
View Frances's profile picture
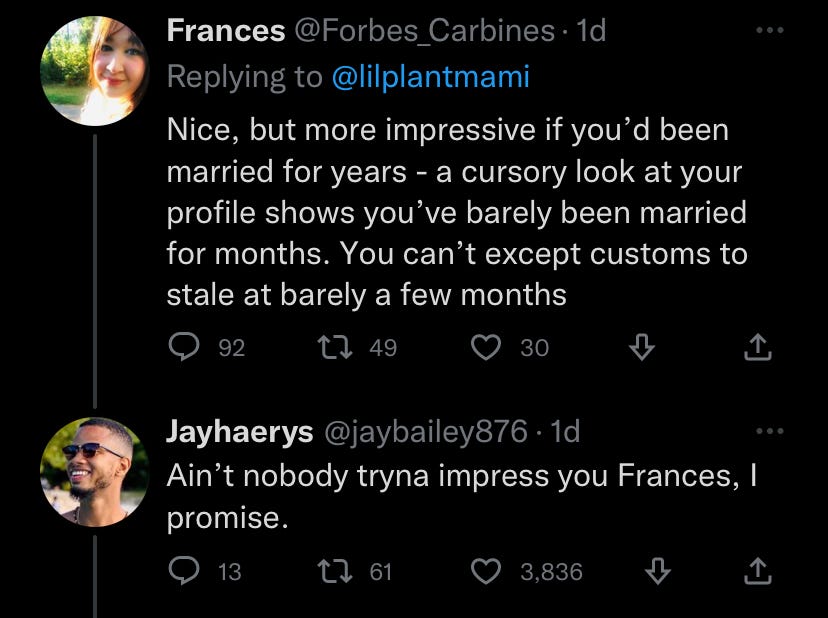coord(93,70)
